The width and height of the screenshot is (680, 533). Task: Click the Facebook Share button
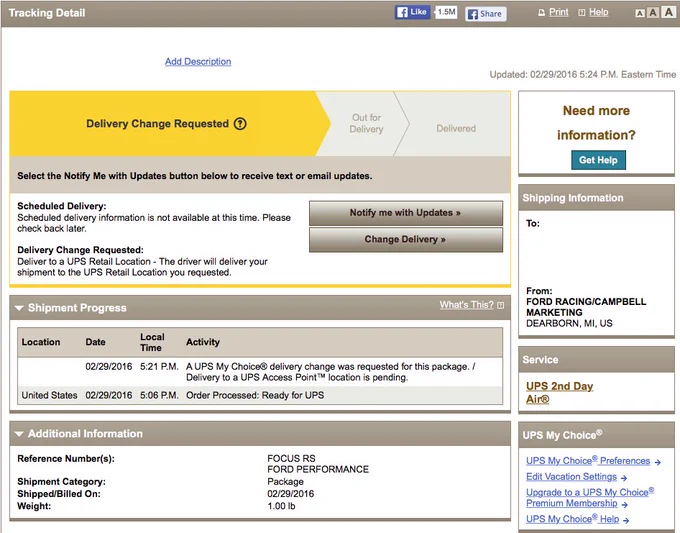pyautogui.click(x=486, y=14)
